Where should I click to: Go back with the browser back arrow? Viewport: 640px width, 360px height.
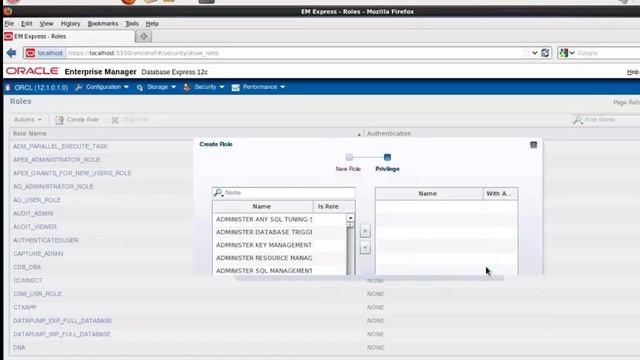11,53
